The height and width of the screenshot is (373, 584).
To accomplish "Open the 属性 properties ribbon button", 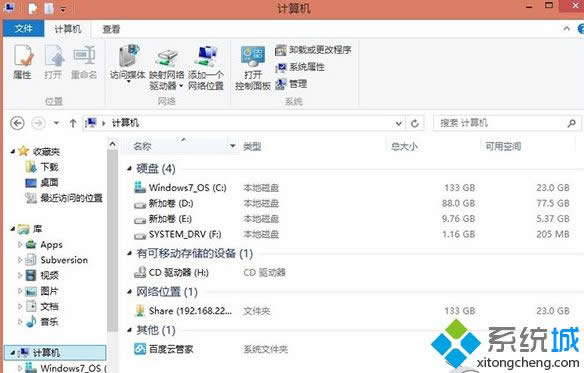I will pos(23,62).
